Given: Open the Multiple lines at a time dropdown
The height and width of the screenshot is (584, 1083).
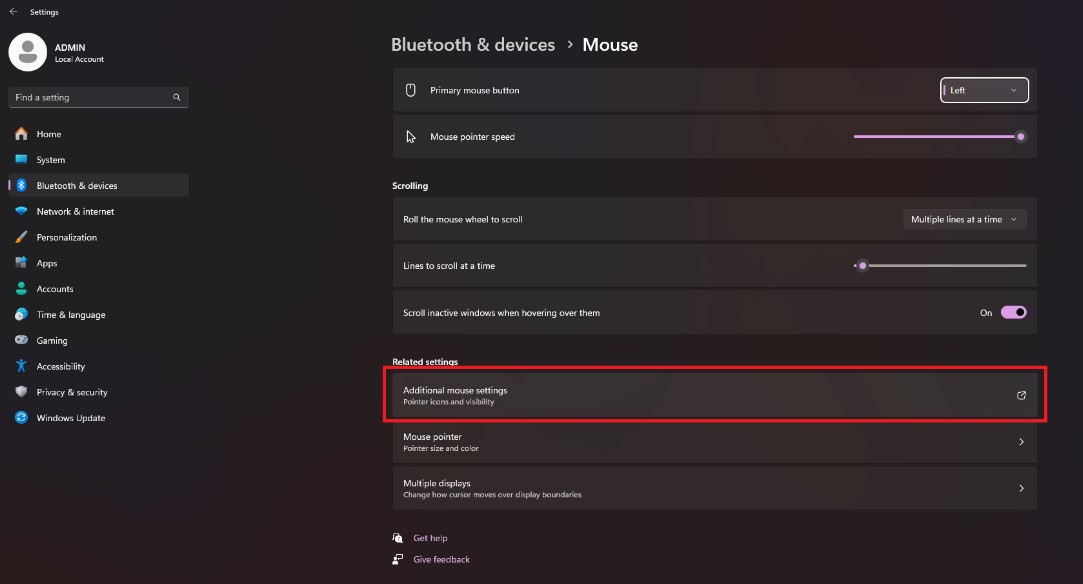Looking at the screenshot, I should click(x=964, y=220).
